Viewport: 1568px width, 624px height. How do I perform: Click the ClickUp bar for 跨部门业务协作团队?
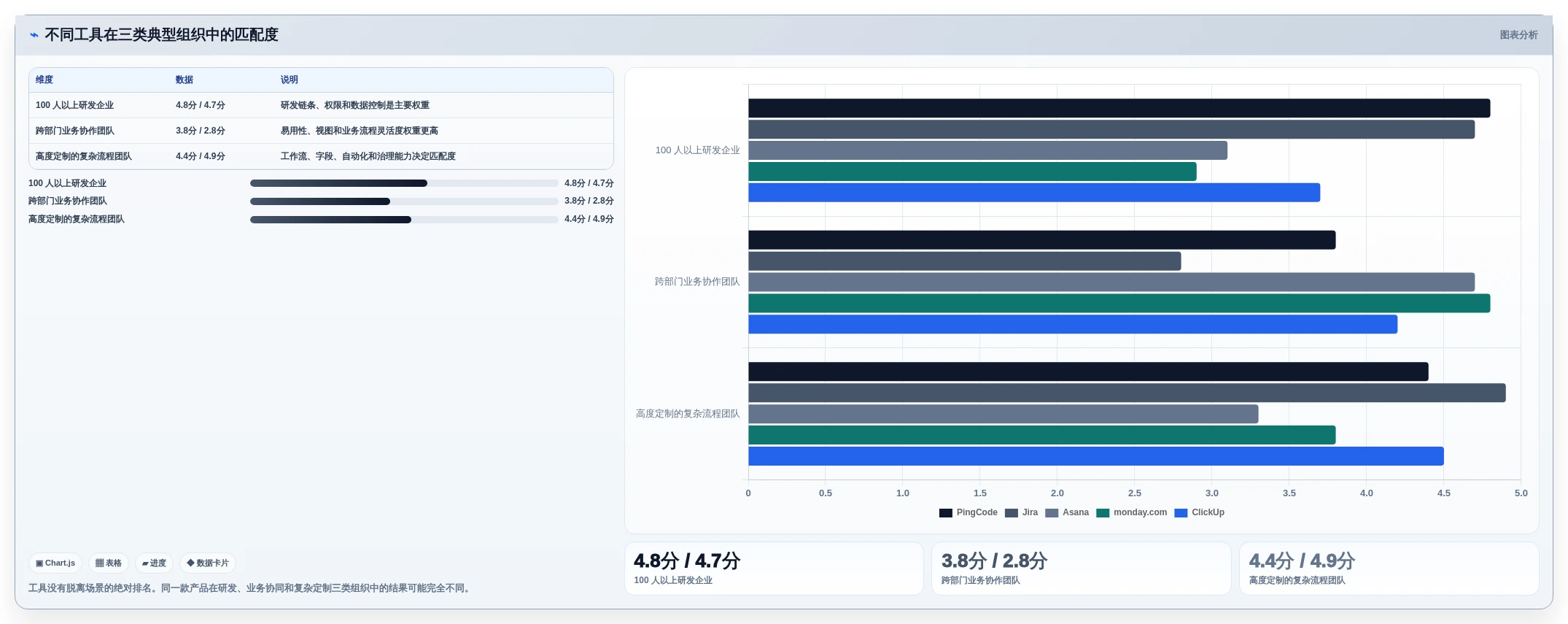pos(1073,324)
